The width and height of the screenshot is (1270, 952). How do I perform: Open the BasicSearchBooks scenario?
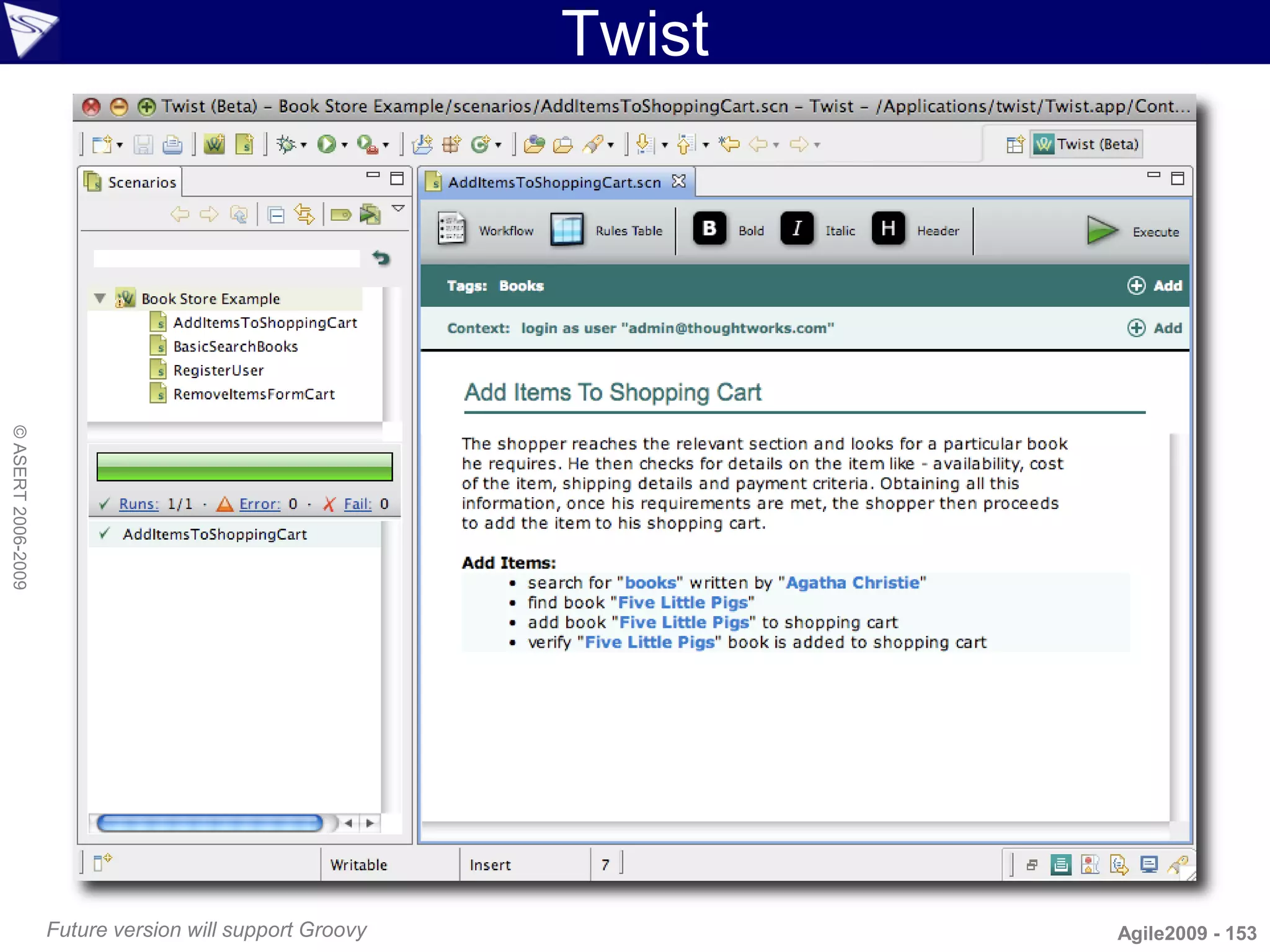pos(236,346)
